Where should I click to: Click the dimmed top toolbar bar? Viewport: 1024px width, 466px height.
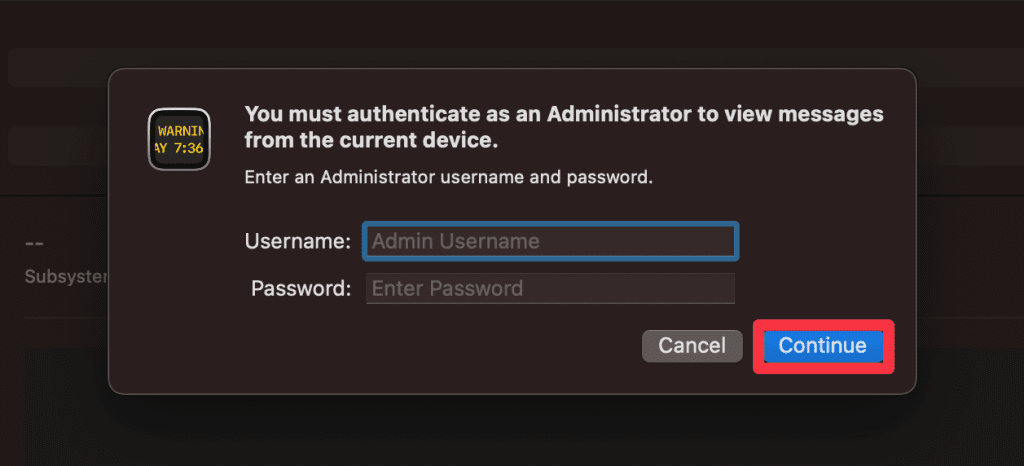pos(512,68)
